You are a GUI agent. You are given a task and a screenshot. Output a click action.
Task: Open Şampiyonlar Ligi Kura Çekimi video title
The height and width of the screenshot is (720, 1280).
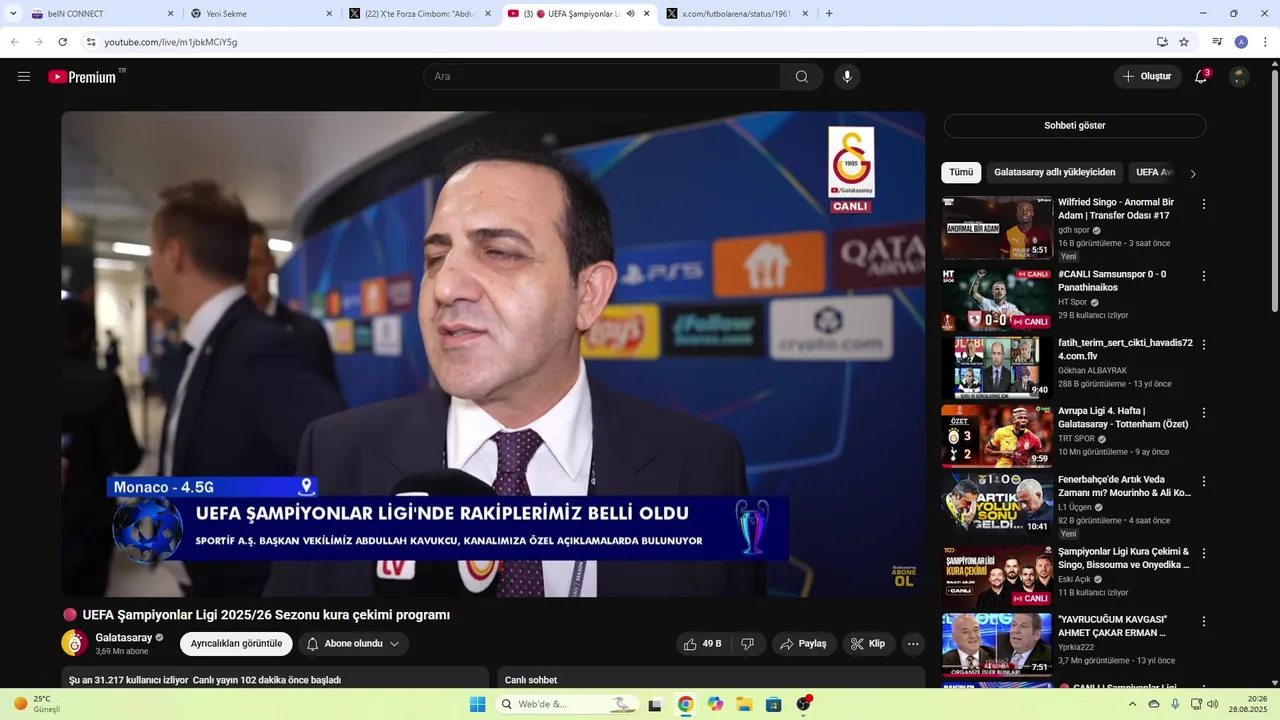tap(1124, 558)
